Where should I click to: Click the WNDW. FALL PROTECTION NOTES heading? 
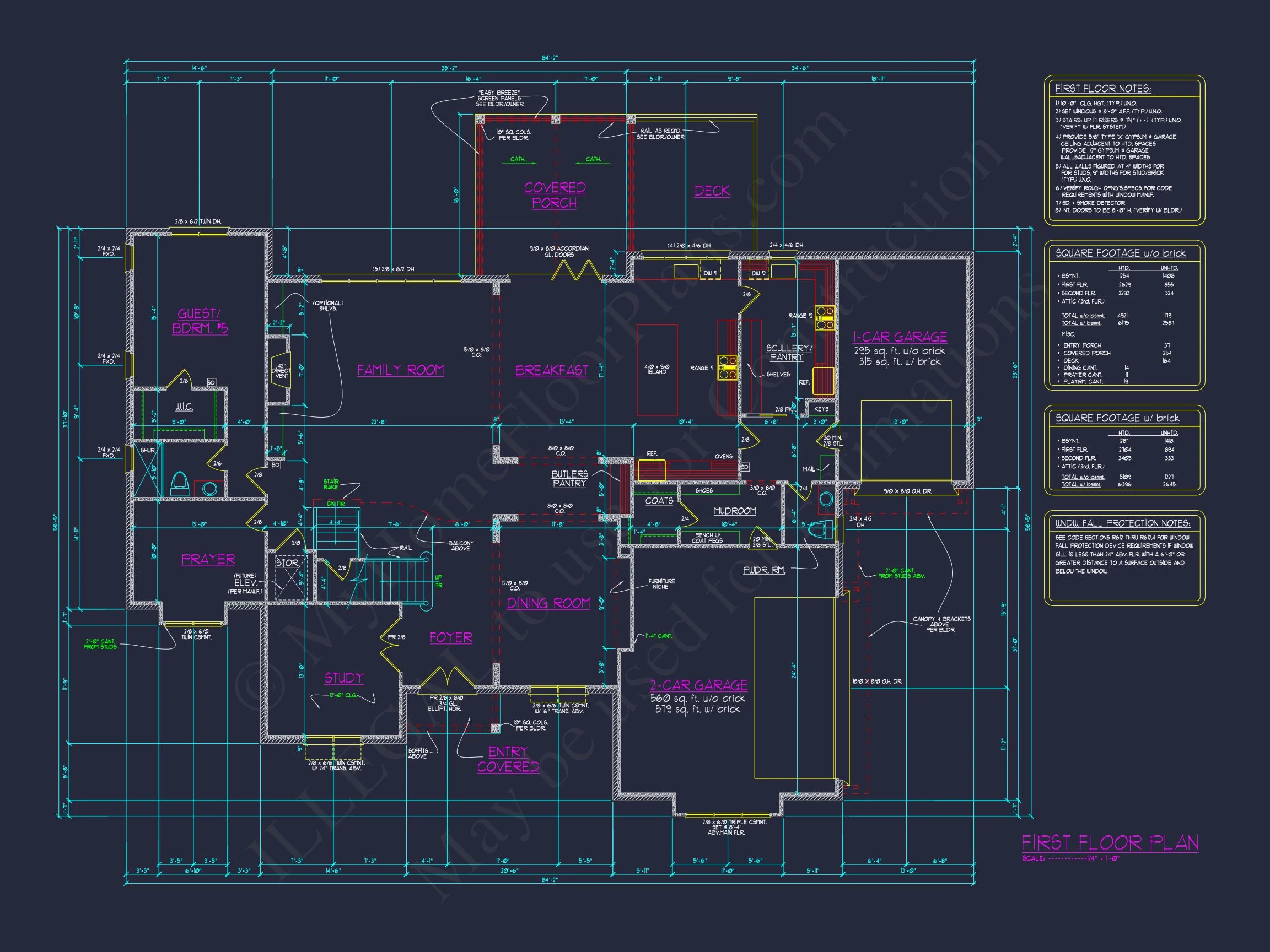tap(1122, 523)
